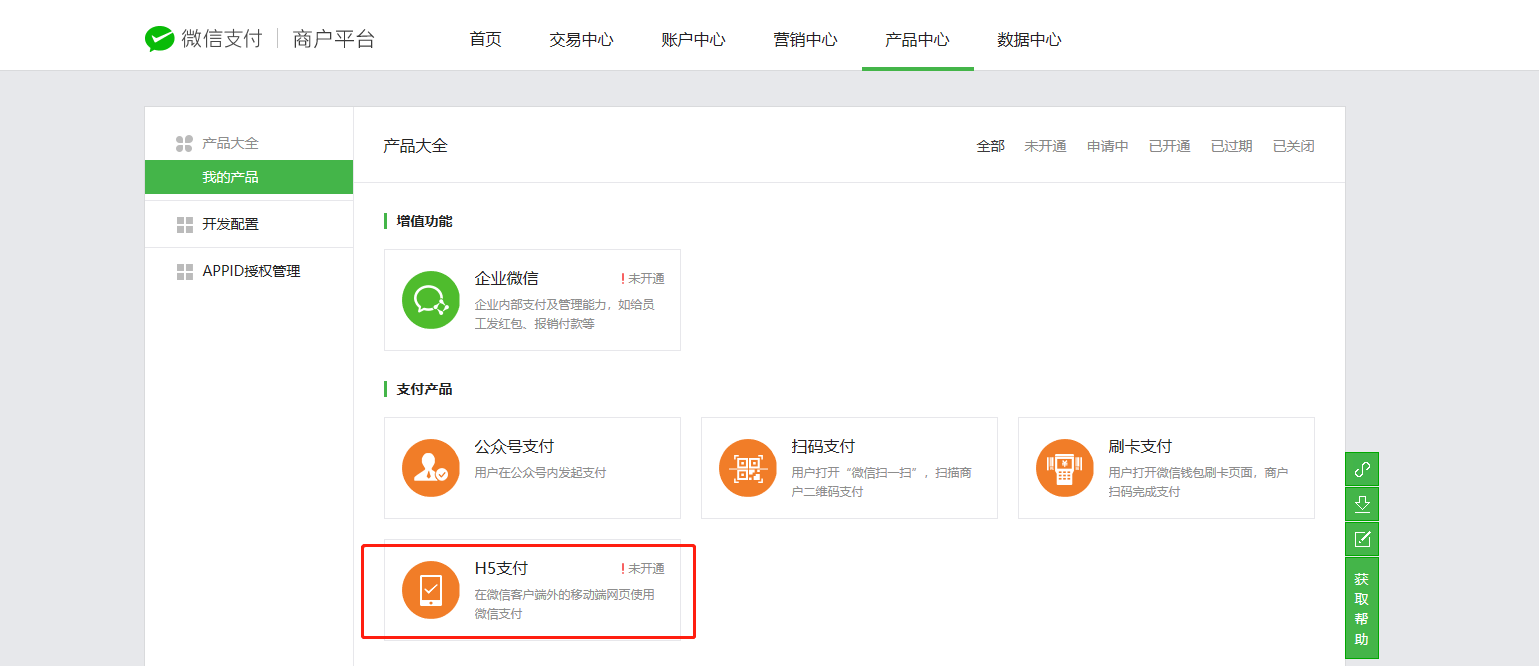Click the 产品大全 sidebar grid icon

coord(184,144)
